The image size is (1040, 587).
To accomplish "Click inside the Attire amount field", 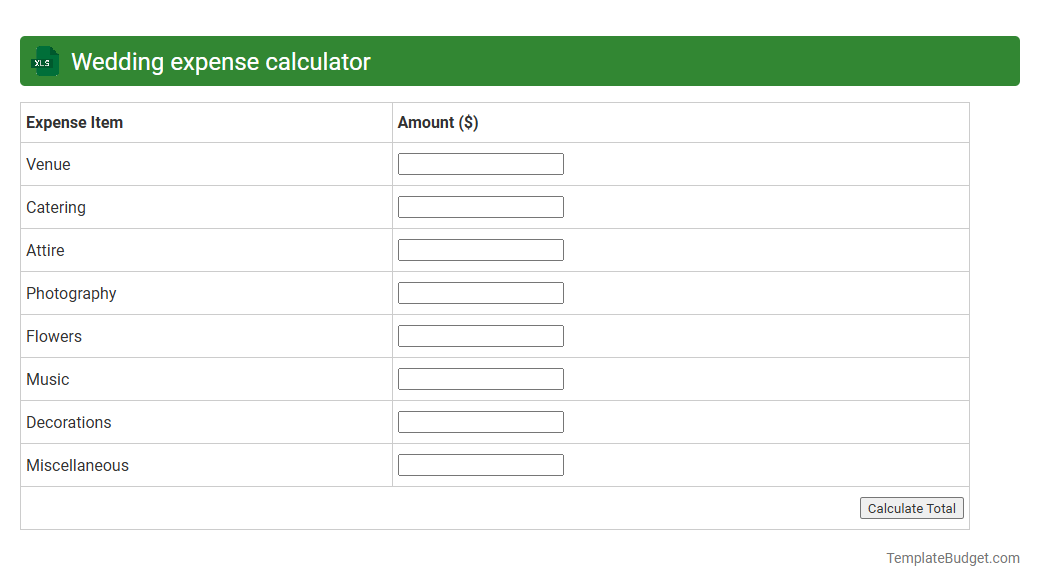I will click(x=480, y=249).
